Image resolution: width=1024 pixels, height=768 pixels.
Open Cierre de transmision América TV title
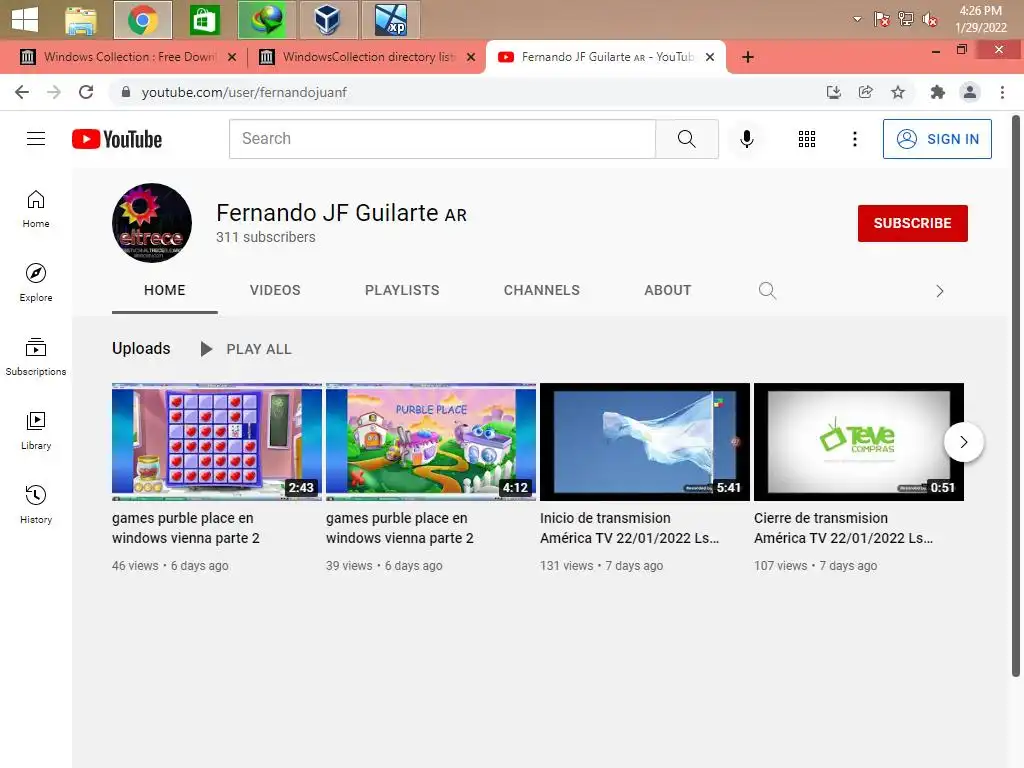[x=843, y=528]
